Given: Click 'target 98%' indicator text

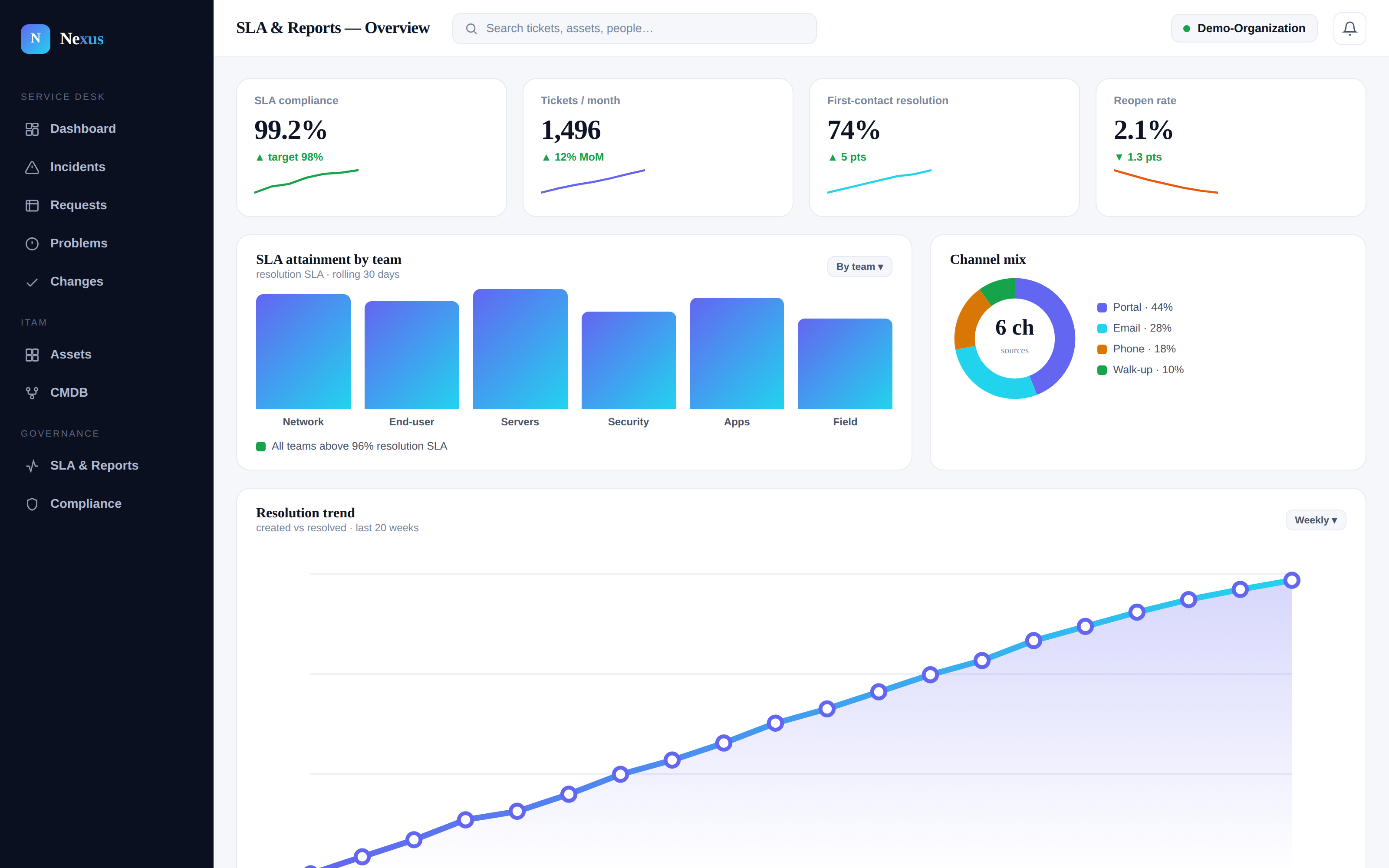Looking at the screenshot, I should point(289,157).
